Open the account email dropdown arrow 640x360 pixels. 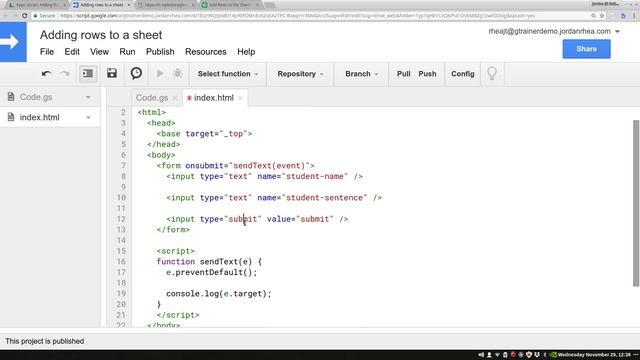(618, 31)
